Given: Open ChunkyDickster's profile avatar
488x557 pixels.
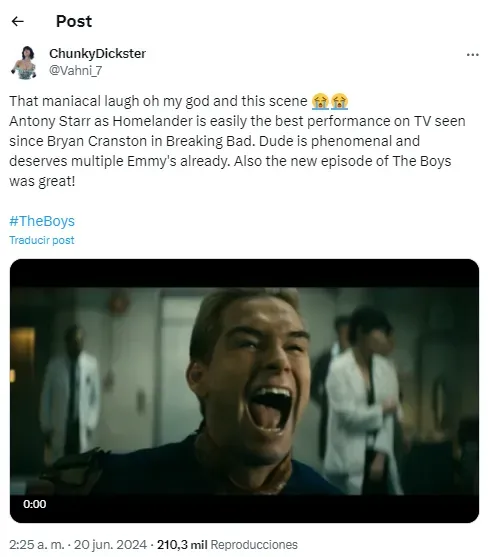Looking at the screenshot, I should point(24,62).
